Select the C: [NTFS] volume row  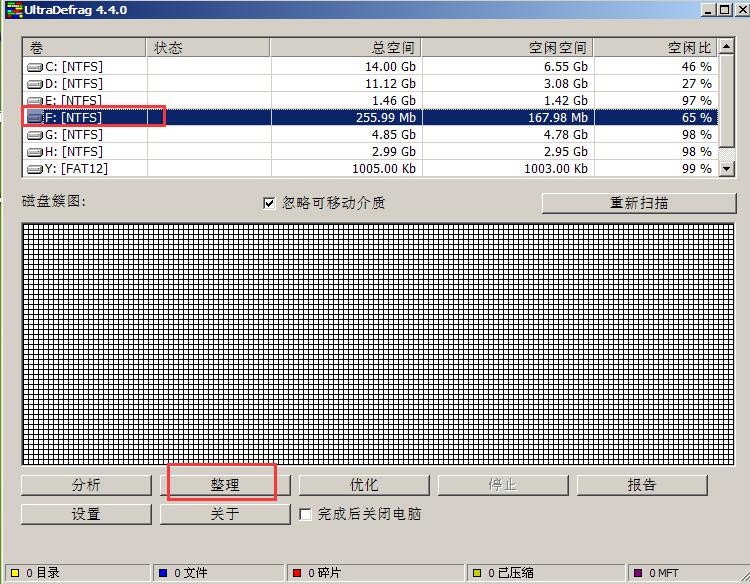click(x=370, y=67)
